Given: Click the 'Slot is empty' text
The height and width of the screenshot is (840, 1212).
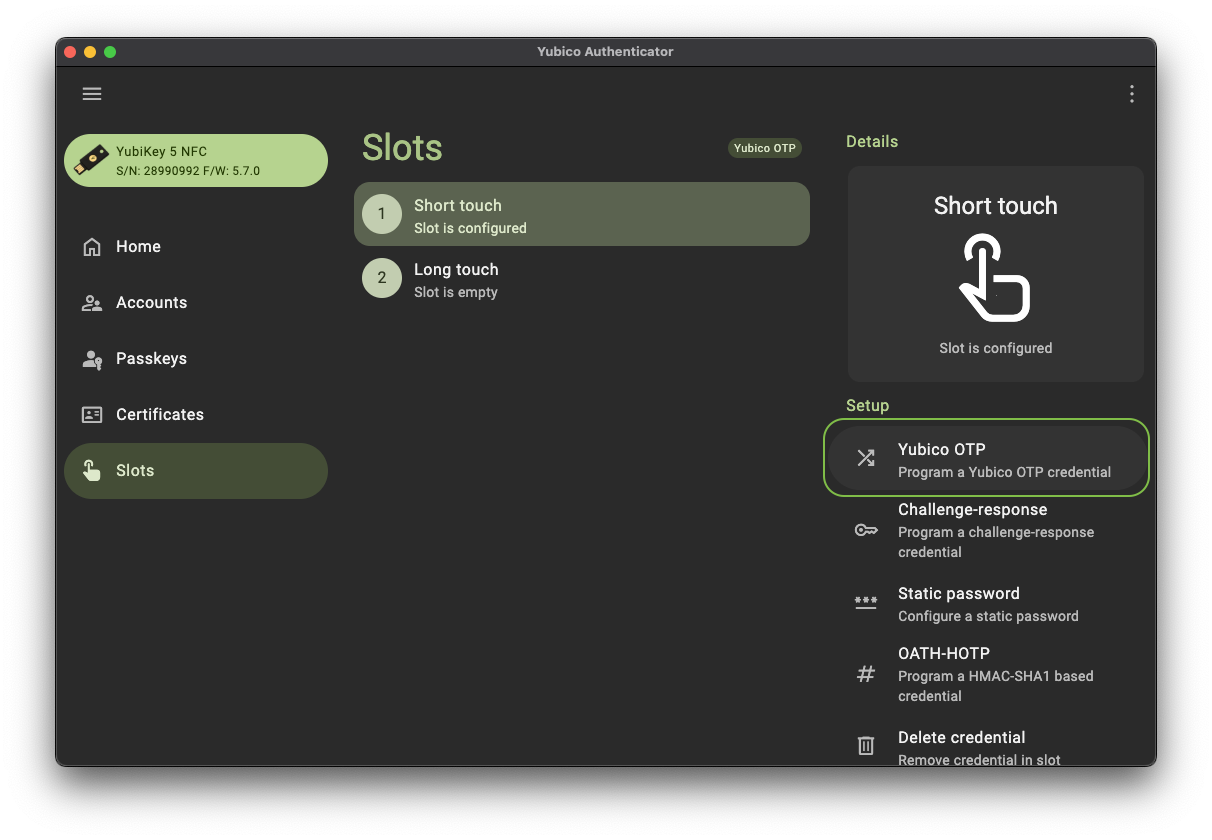Looking at the screenshot, I should tap(456, 292).
